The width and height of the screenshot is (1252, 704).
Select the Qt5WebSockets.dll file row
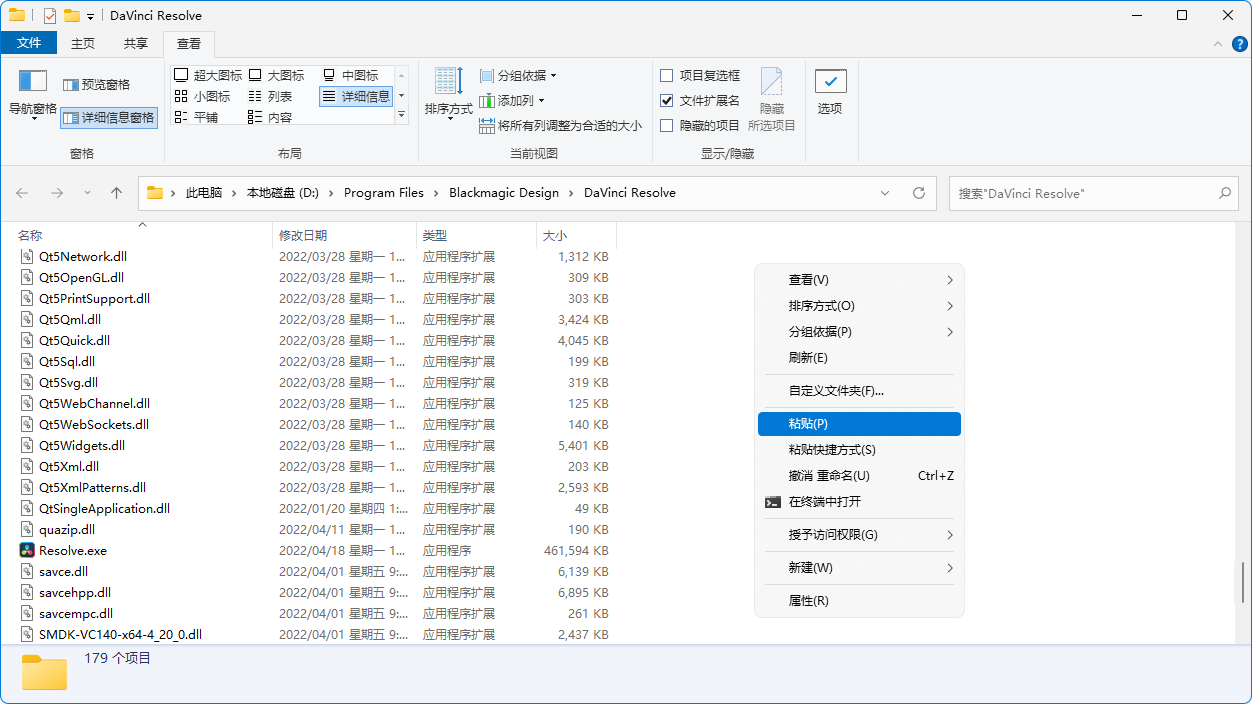pyautogui.click(x=314, y=424)
